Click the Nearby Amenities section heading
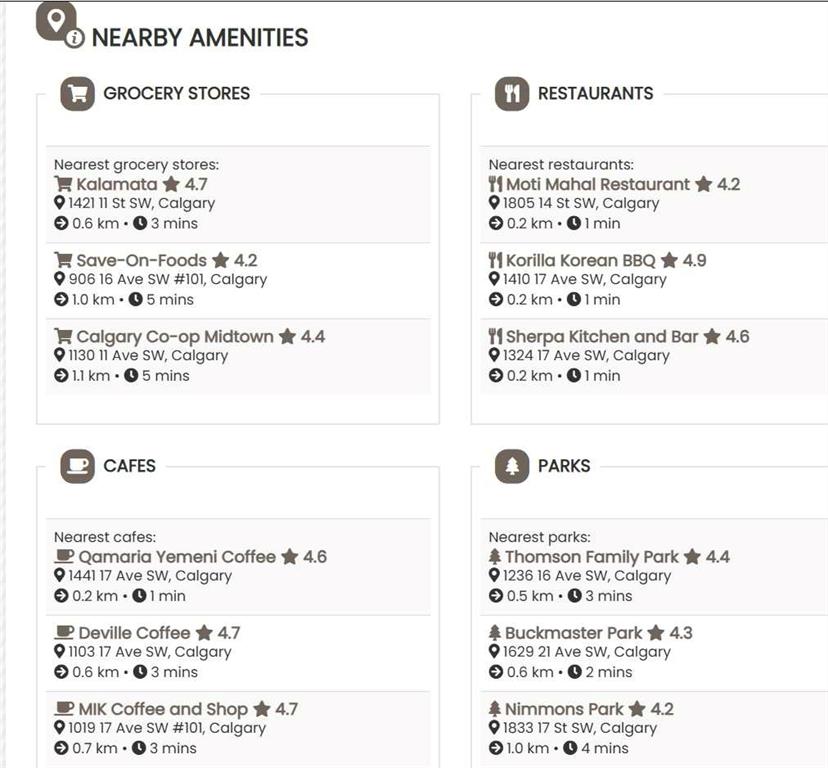 (200, 38)
